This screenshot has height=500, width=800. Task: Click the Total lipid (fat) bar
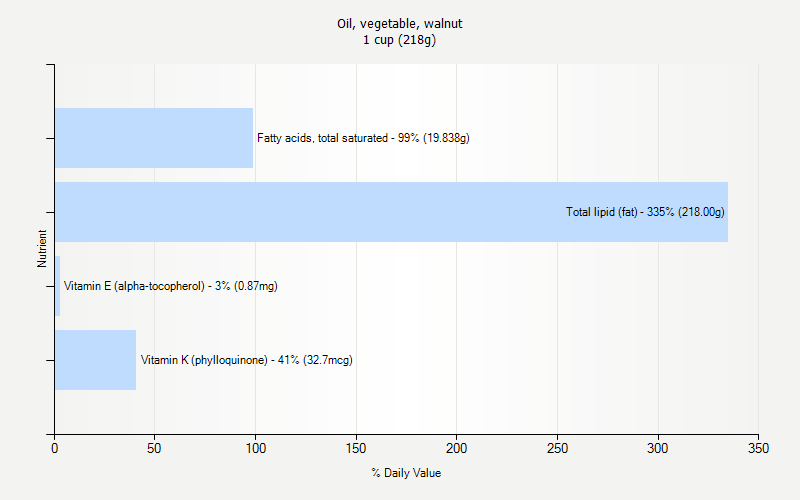point(391,212)
